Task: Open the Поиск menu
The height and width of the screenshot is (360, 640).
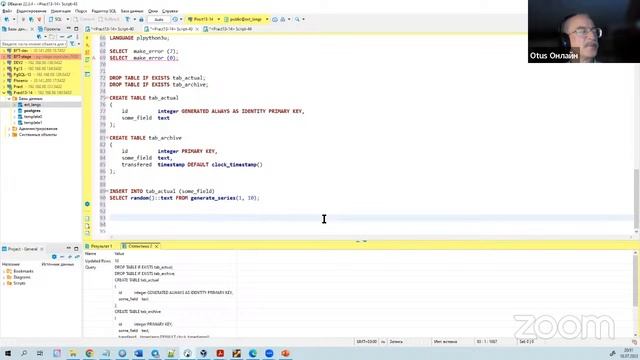Action: (x=81, y=11)
